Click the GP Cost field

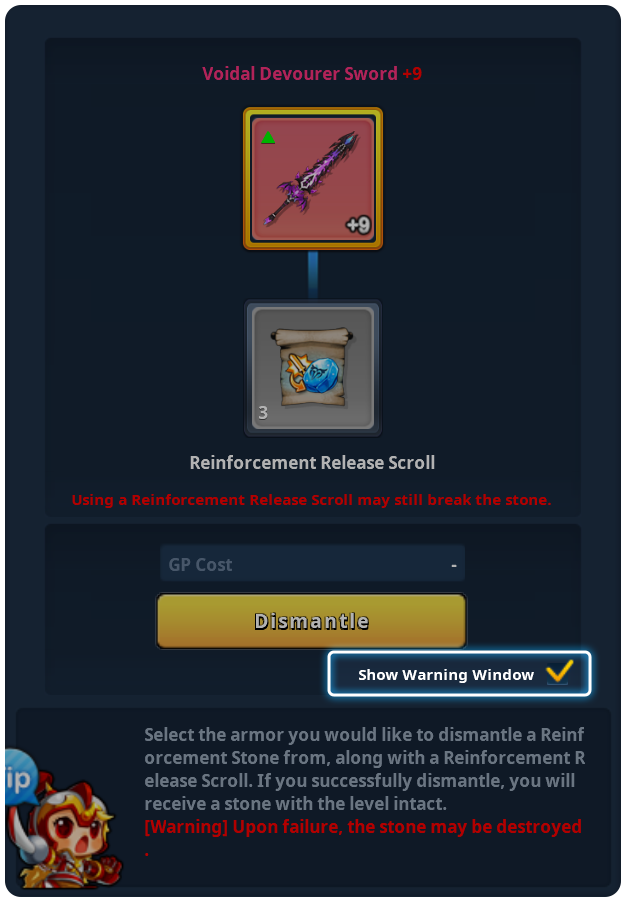click(x=312, y=564)
